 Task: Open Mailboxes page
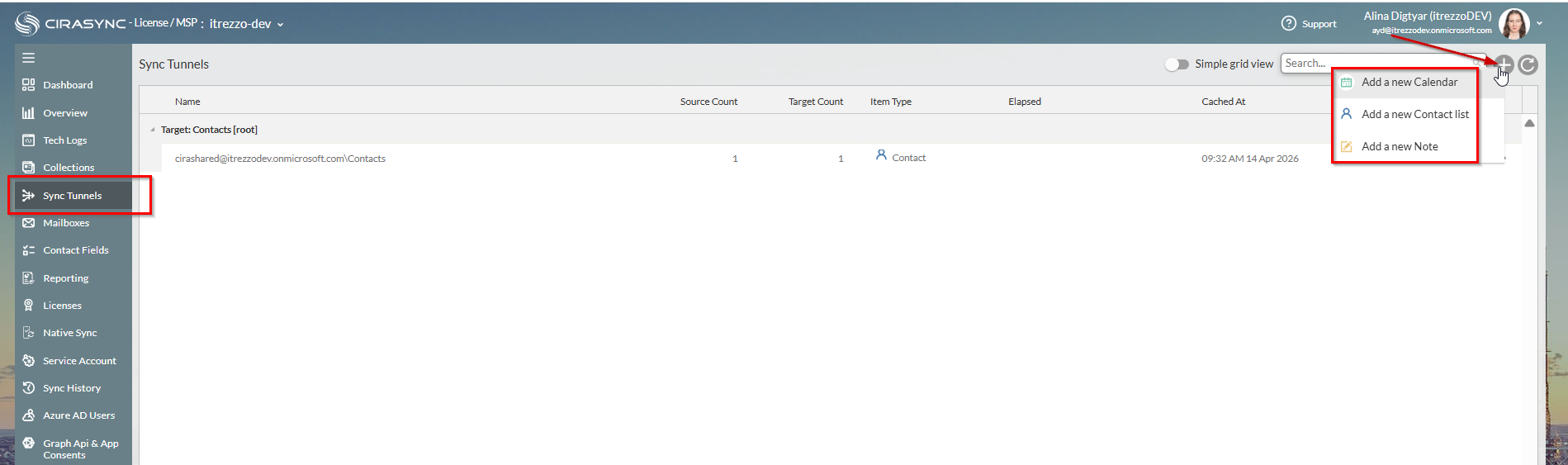(x=66, y=223)
